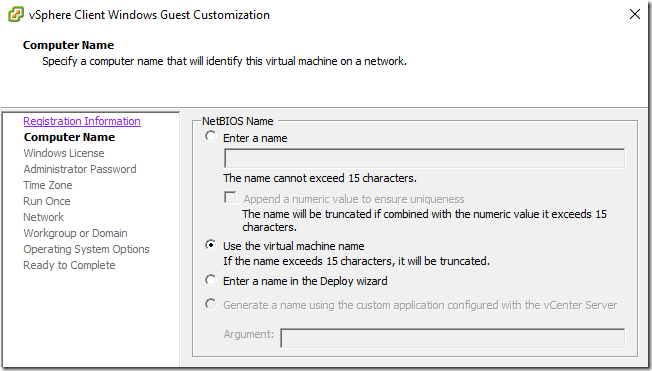Click the Workgroup or Domain step
Screen dimensions: 652x371
[75, 233]
